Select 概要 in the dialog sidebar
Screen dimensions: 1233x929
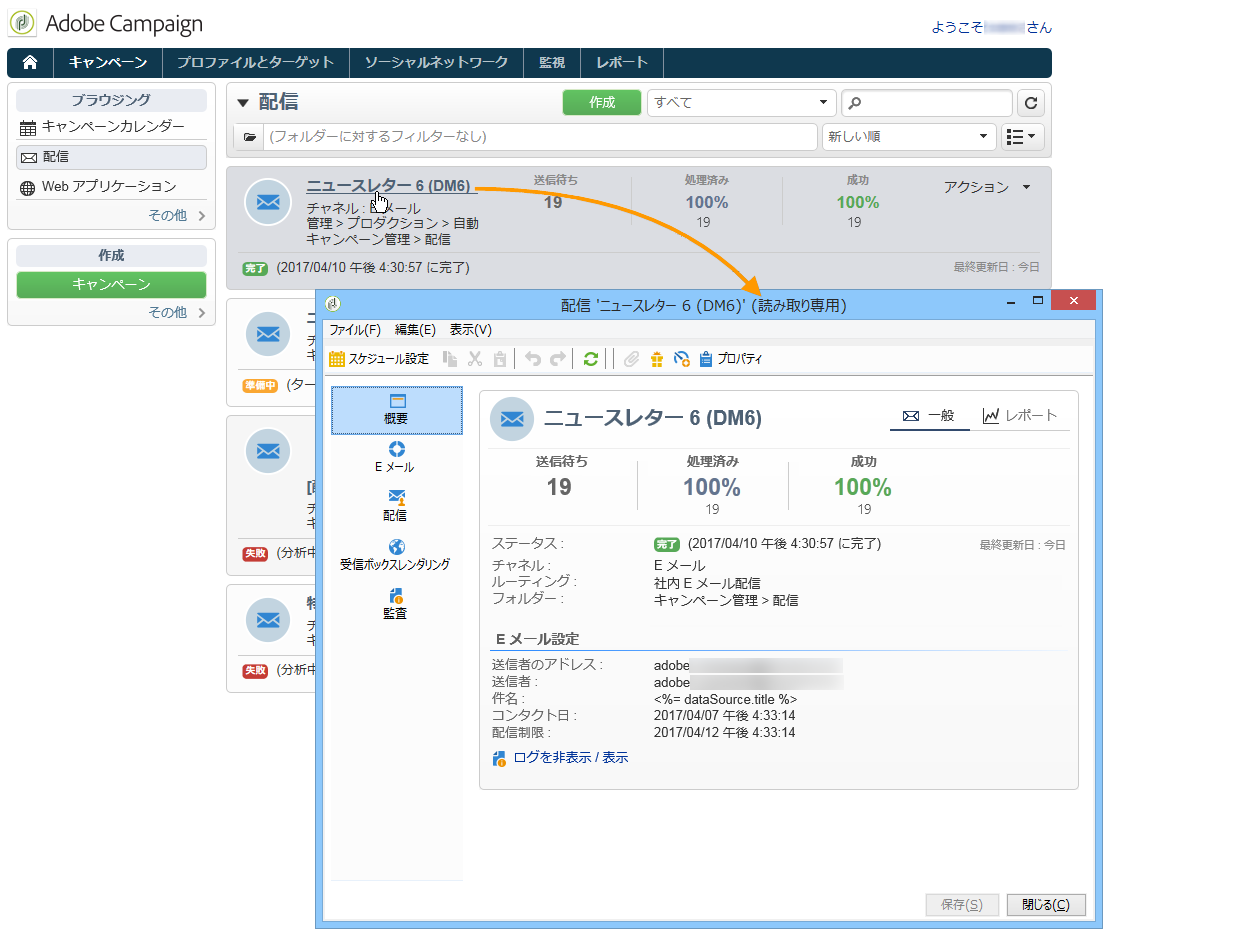396,410
